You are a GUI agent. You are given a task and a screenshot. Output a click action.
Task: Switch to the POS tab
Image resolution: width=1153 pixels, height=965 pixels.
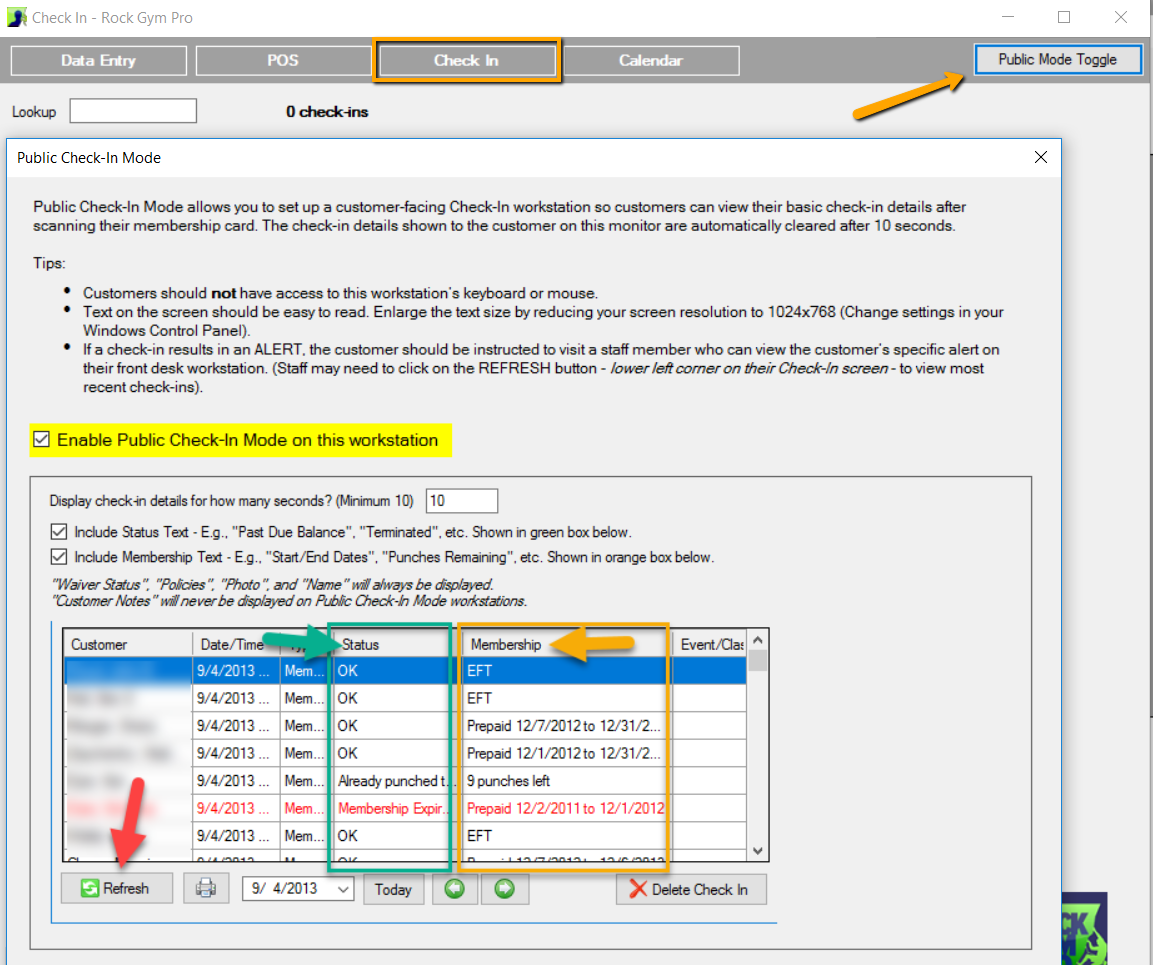pos(283,60)
